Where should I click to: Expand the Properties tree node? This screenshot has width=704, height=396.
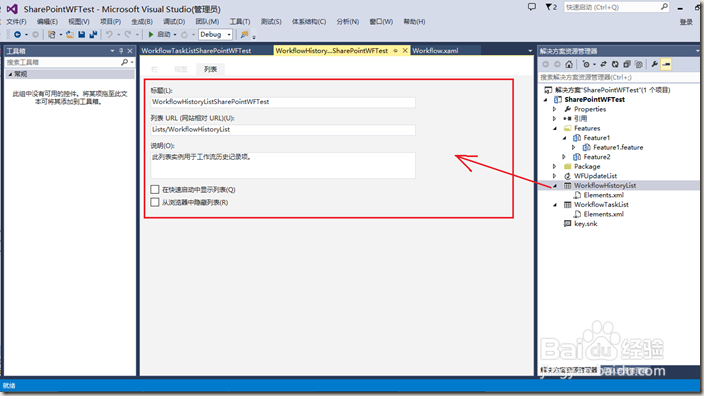point(555,109)
